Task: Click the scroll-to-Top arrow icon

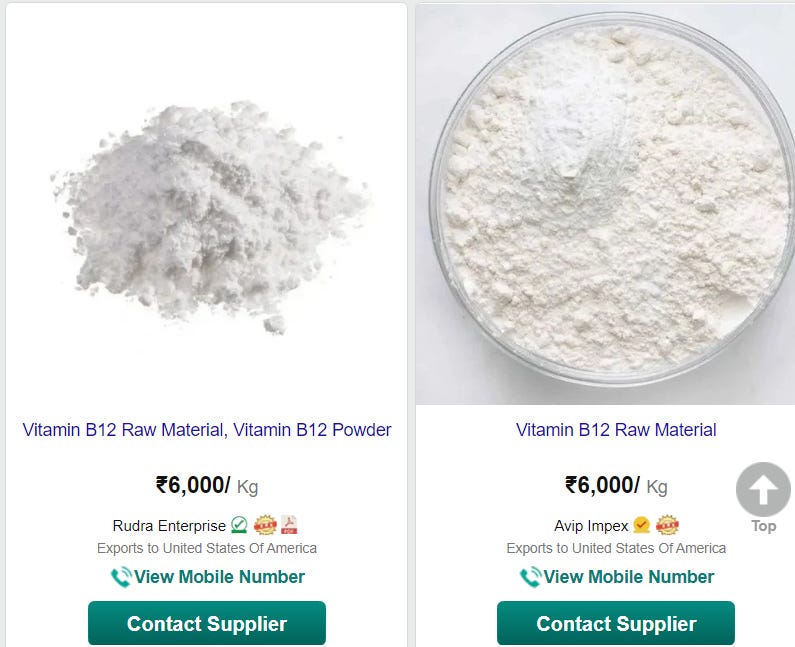Action: tap(763, 489)
